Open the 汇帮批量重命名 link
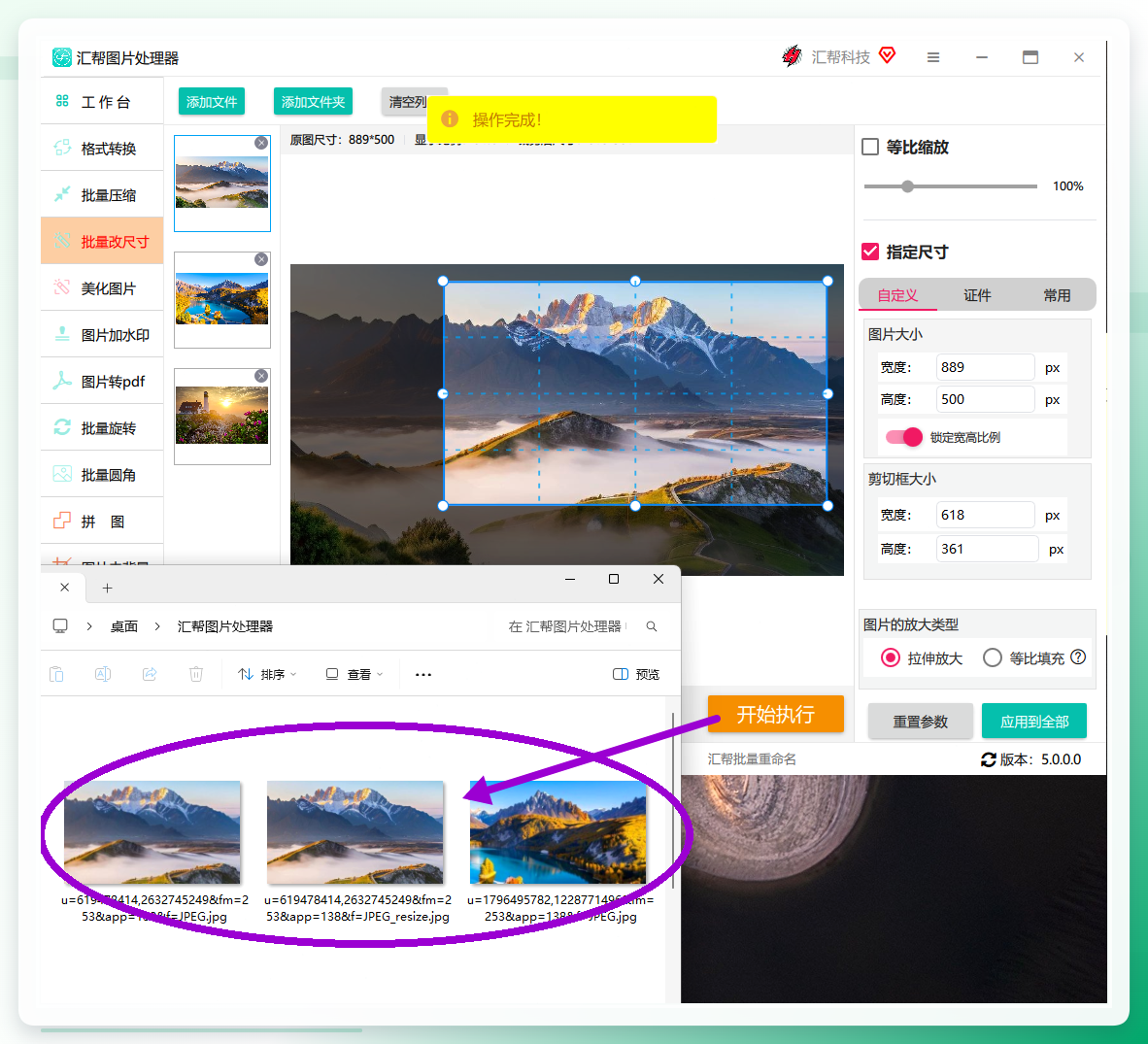Viewport: 1148px width, 1044px height. (x=751, y=759)
